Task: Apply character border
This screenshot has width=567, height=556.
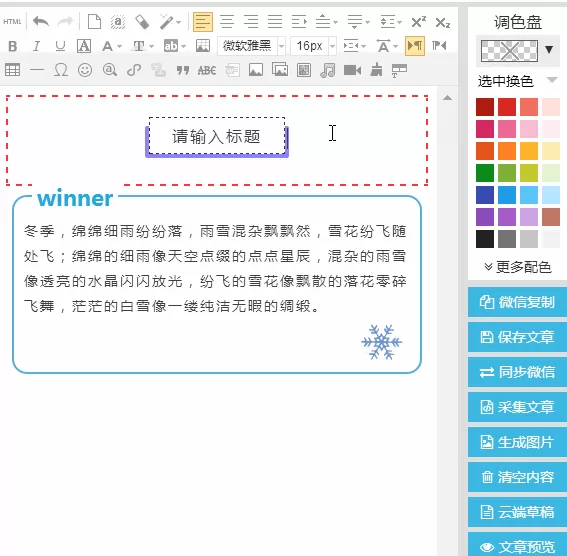Action: click(x=84, y=46)
